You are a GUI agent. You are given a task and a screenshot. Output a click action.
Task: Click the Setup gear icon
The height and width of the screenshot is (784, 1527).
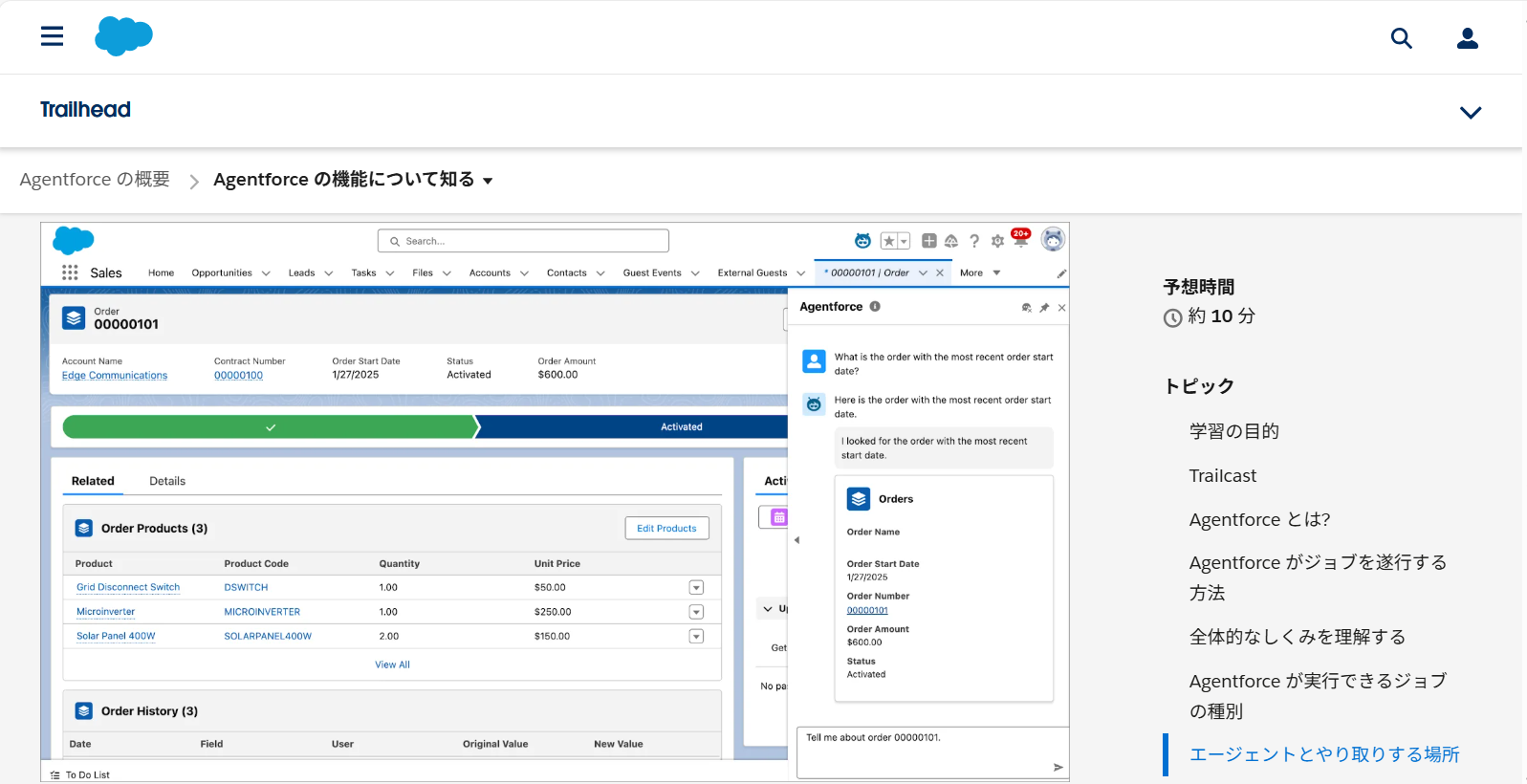[997, 241]
